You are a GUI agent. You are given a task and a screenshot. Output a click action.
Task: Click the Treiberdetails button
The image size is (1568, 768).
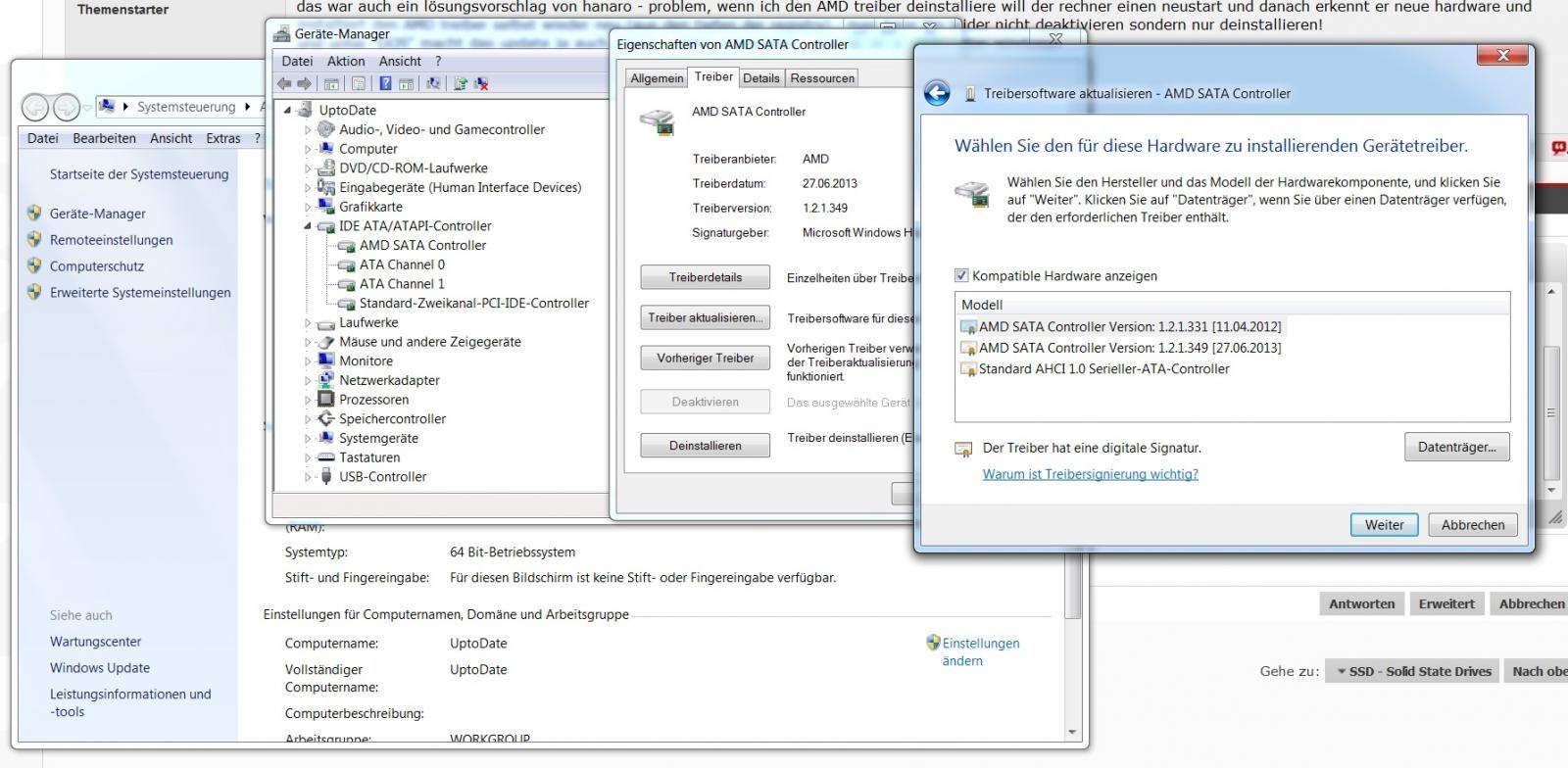[x=706, y=277]
